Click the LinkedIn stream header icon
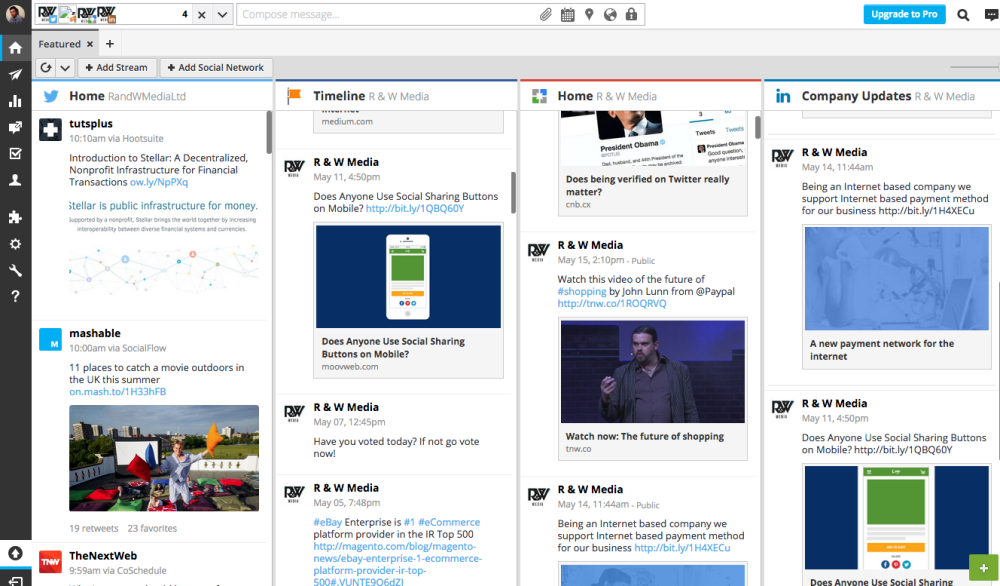The width and height of the screenshot is (1000, 586). [783, 96]
